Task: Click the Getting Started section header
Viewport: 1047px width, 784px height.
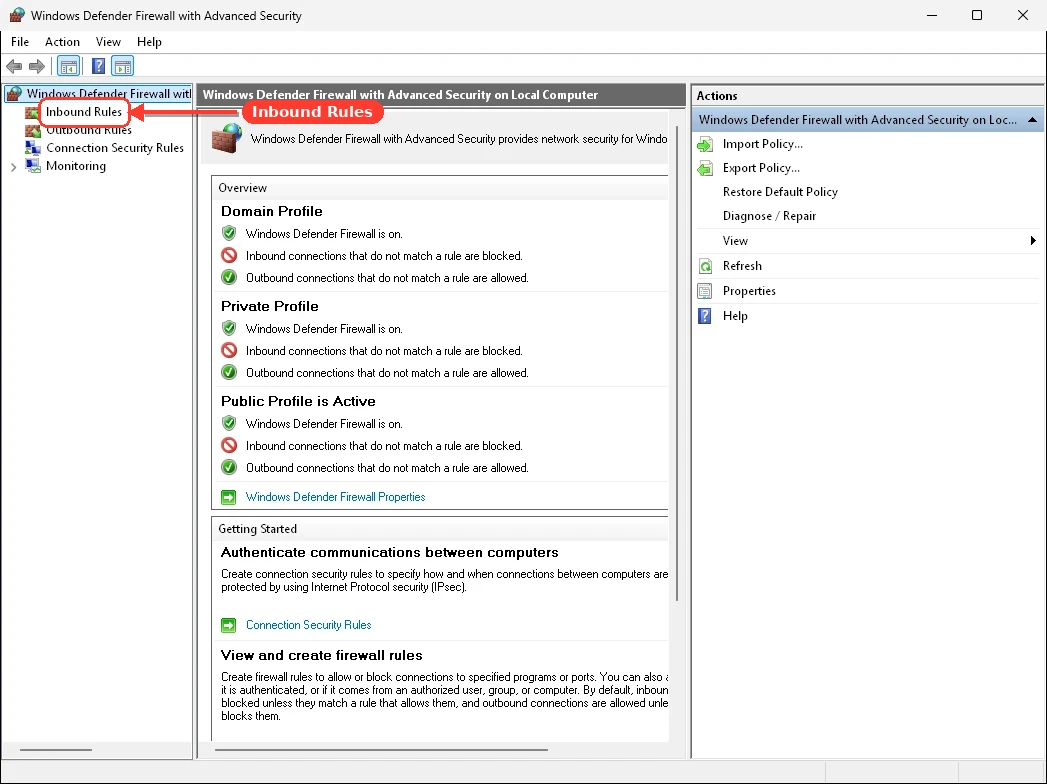Action: click(x=257, y=529)
